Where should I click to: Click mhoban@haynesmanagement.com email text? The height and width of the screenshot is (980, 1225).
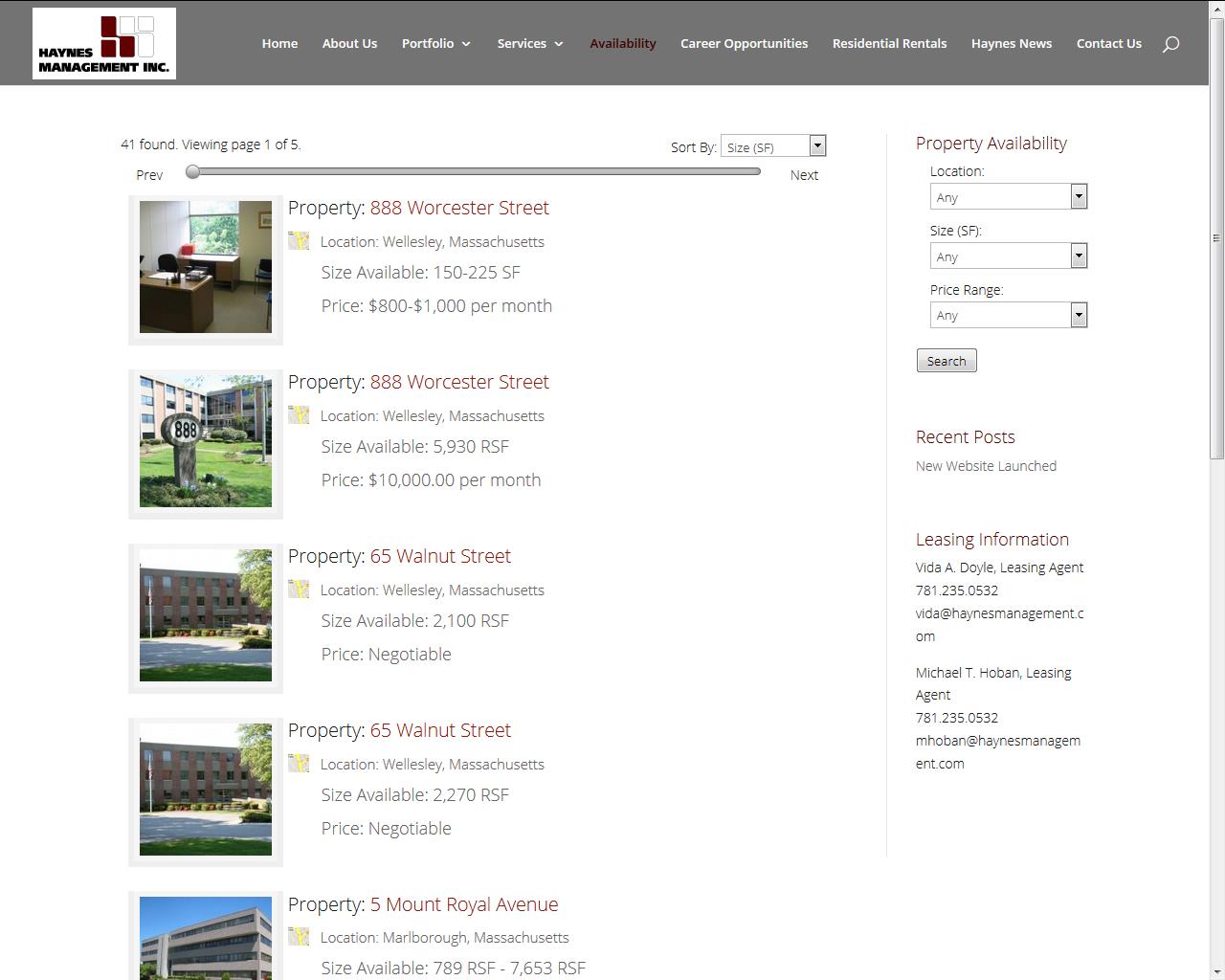998,751
